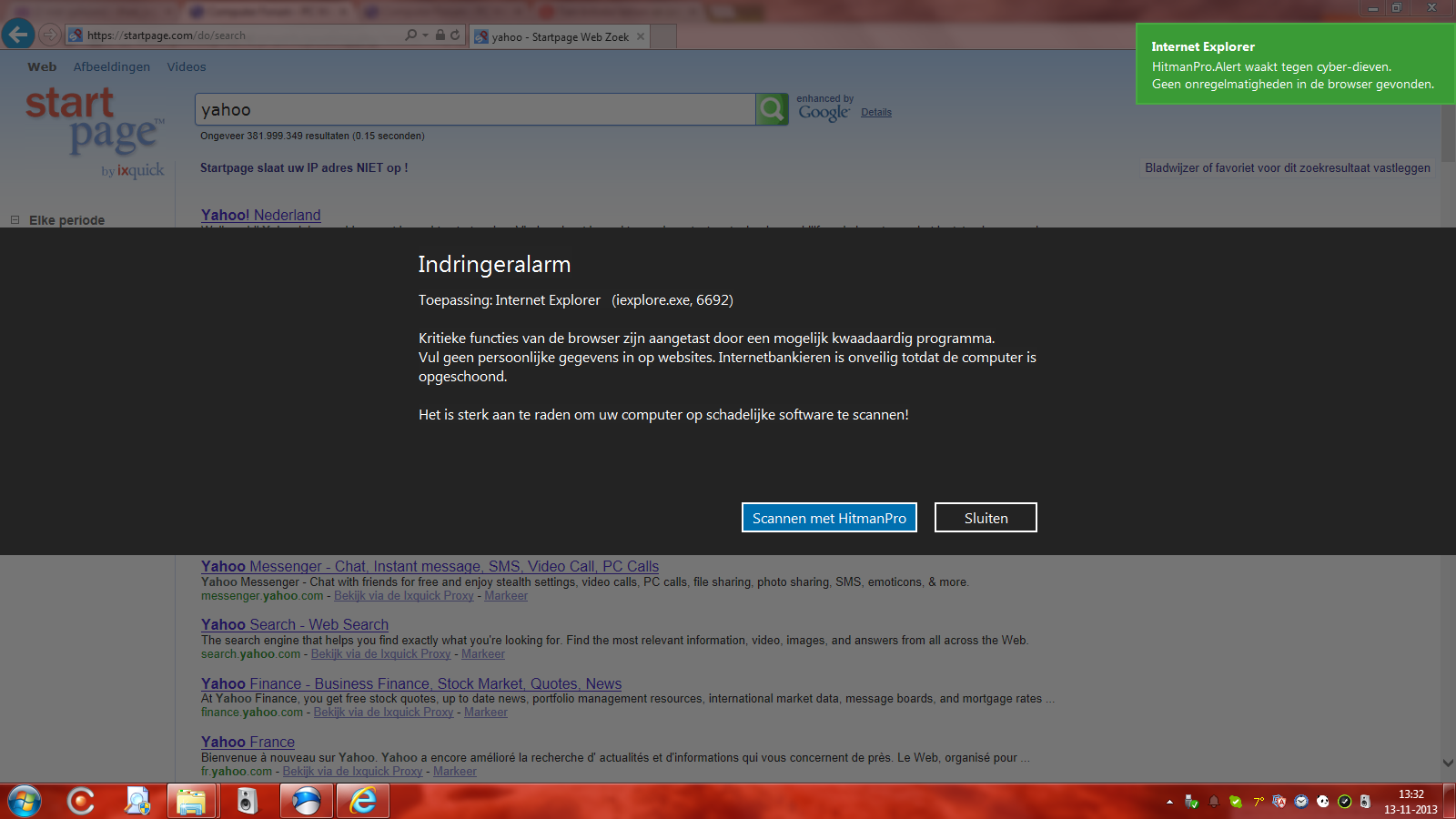Click "Startpage slaat uw IP adres NIET op !"
This screenshot has height=819, width=1456.
coord(304,167)
